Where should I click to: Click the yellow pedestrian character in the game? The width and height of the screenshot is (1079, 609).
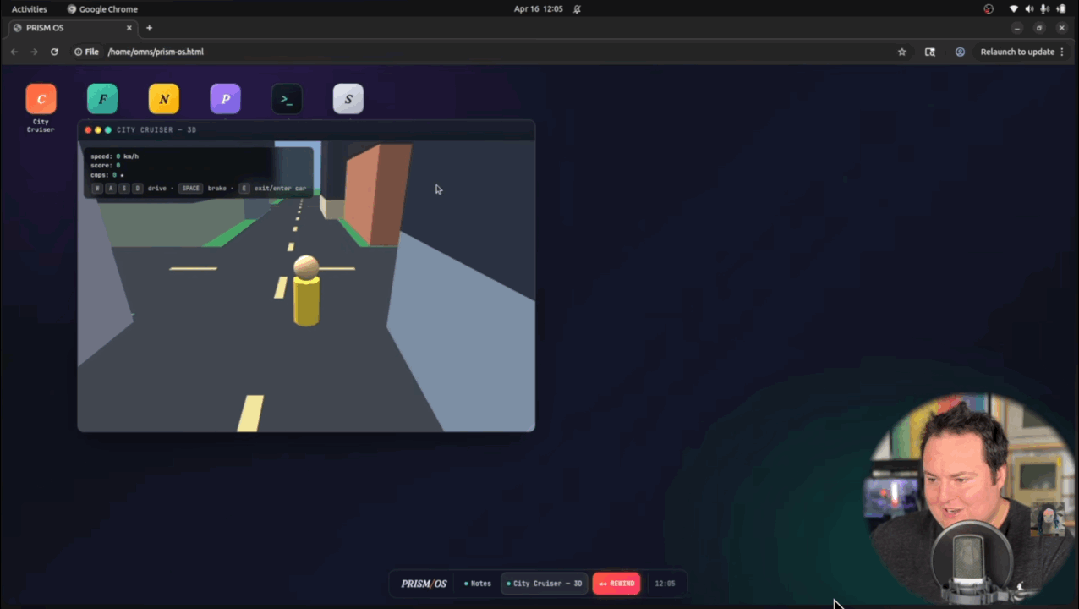[306, 290]
